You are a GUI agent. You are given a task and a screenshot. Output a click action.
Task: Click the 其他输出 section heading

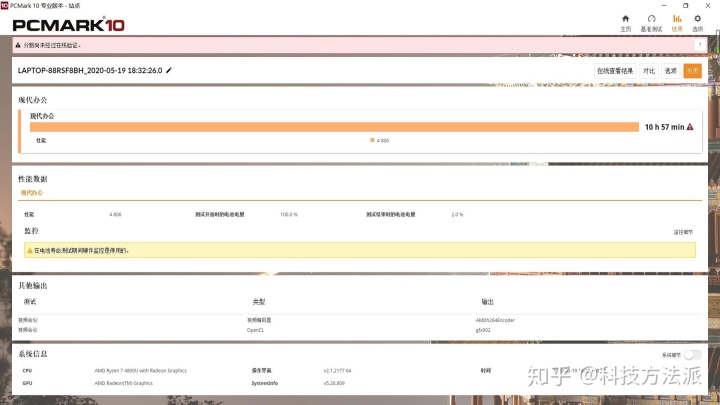point(33,286)
